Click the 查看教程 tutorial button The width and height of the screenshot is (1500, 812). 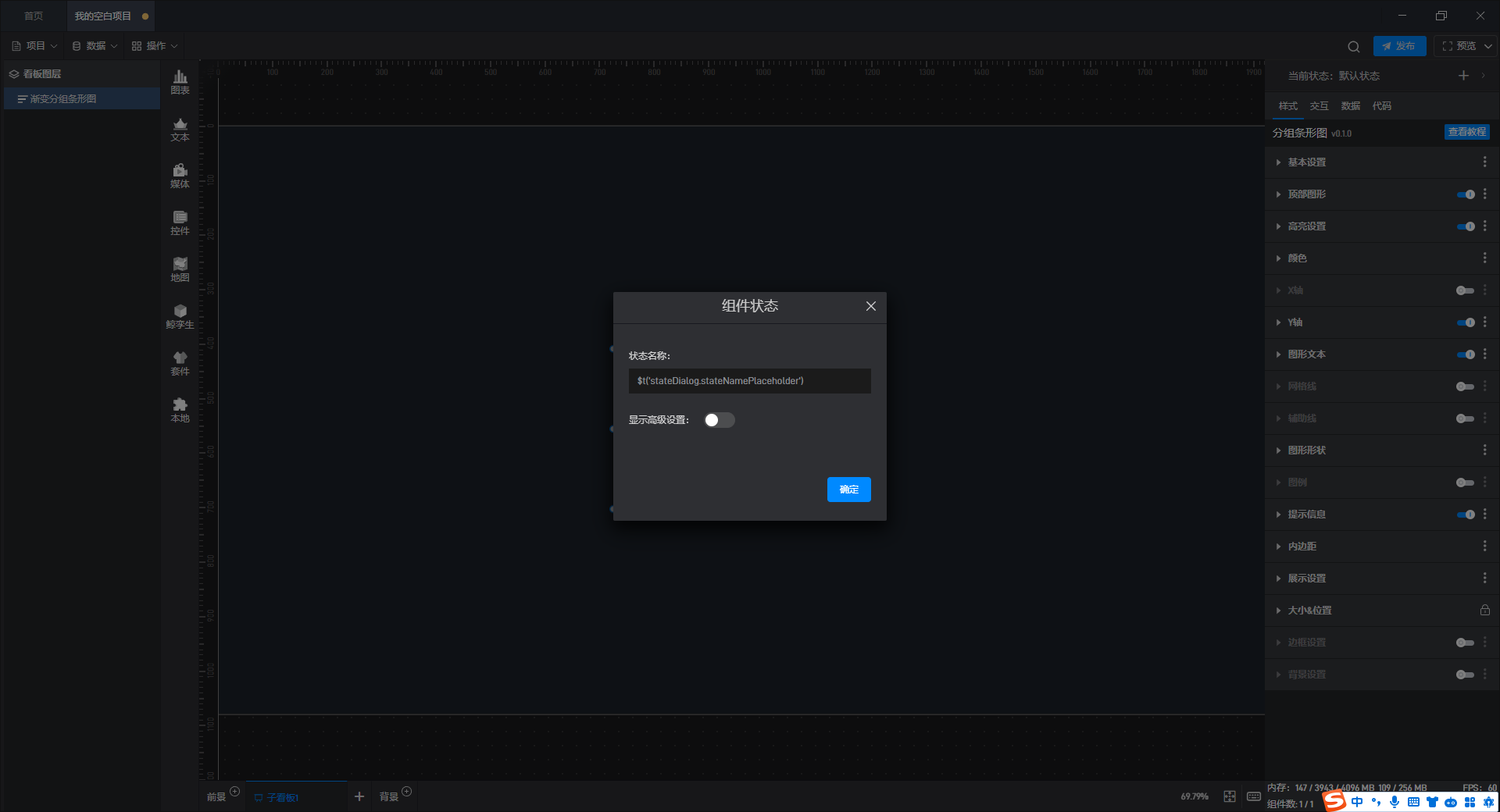(1466, 132)
